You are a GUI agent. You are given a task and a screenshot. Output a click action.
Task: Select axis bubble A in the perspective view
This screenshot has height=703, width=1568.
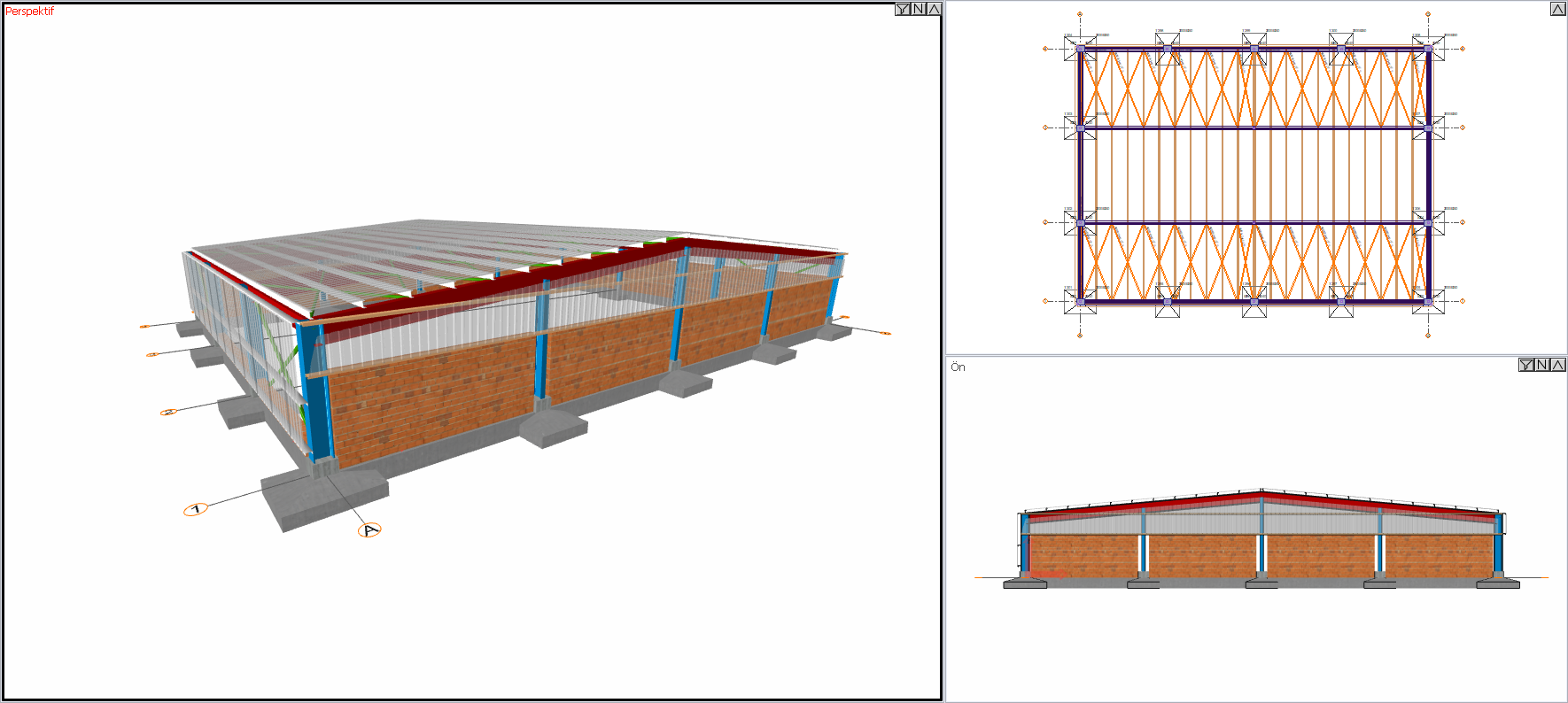369,530
